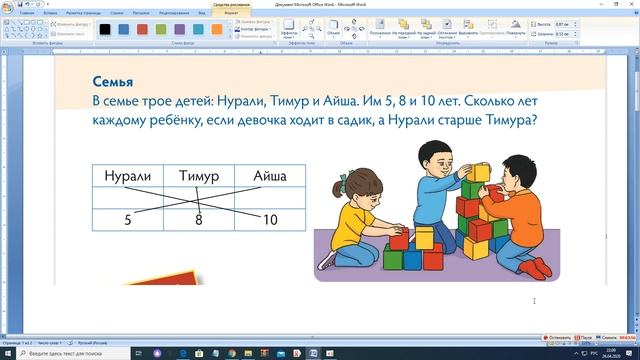Image resolution: width=640 pixels, height=360 pixels.
Task: Select the line shape in shapes gallery
Action: coord(13,22)
